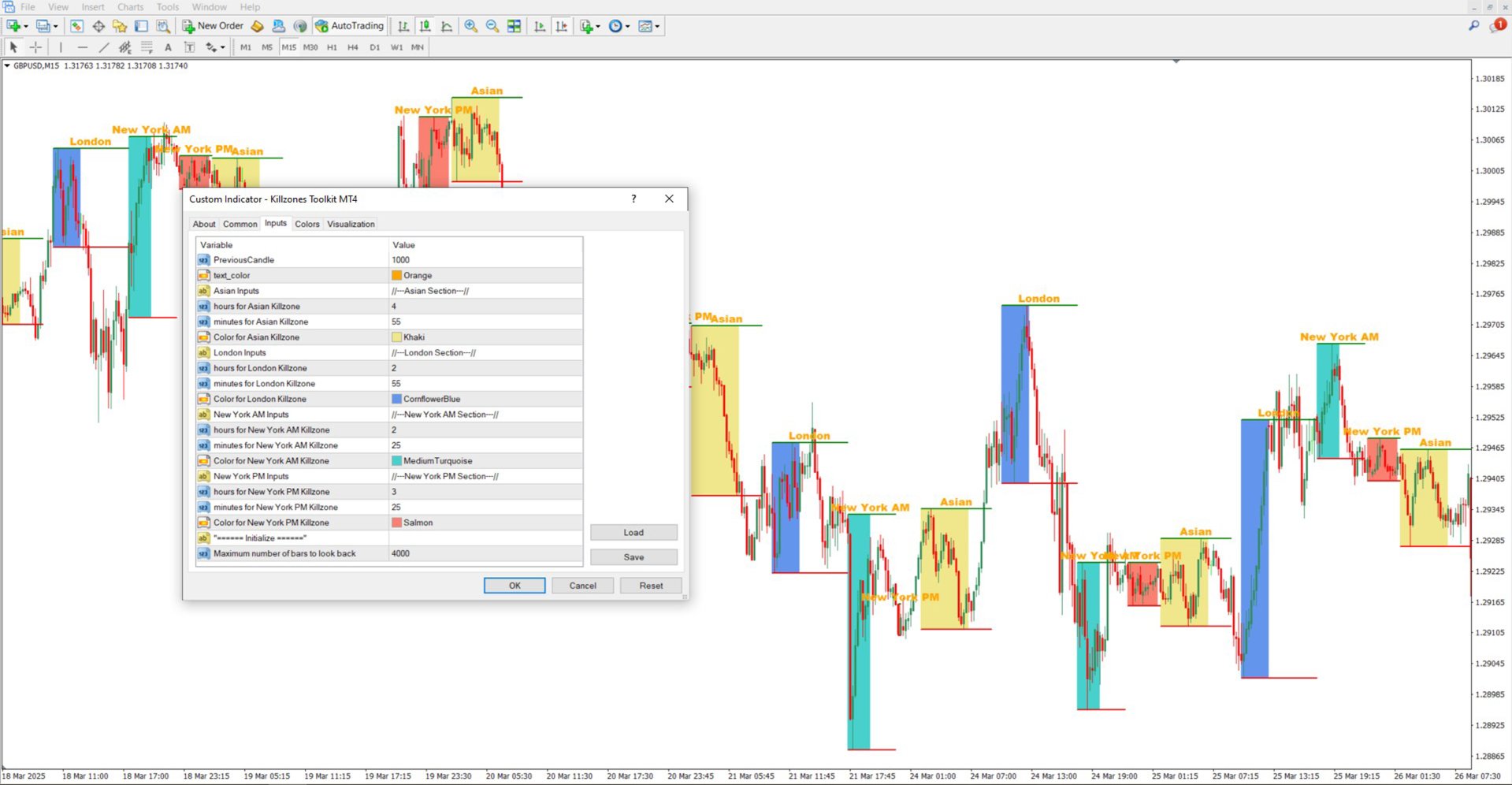Click OK in the indicator dialog
Image resolution: width=1512 pixels, height=785 pixels.
tap(515, 586)
